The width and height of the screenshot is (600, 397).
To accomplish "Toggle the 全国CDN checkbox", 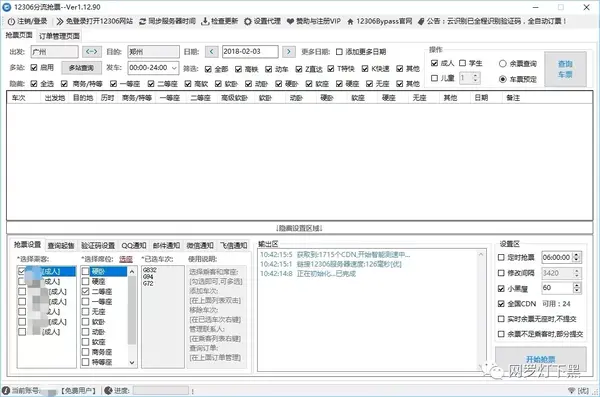I will pos(501,304).
